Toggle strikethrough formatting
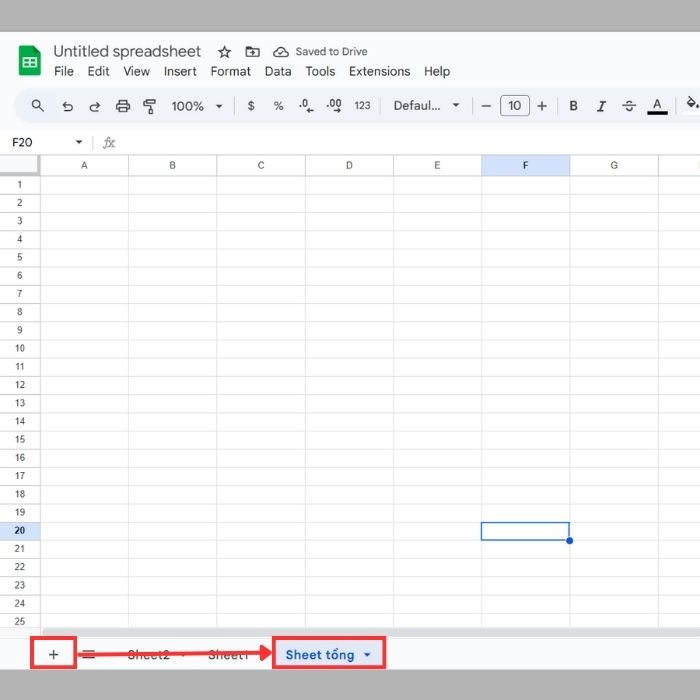This screenshot has height=700, width=700. pyautogui.click(x=629, y=106)
